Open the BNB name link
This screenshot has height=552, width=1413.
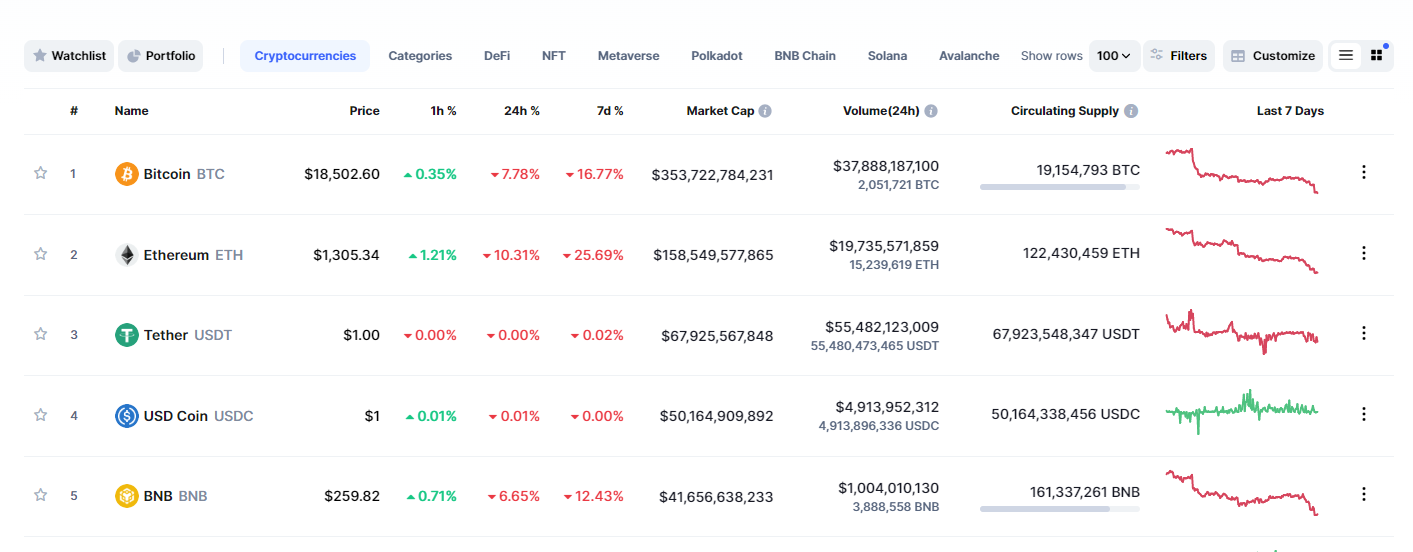[175, 496]
